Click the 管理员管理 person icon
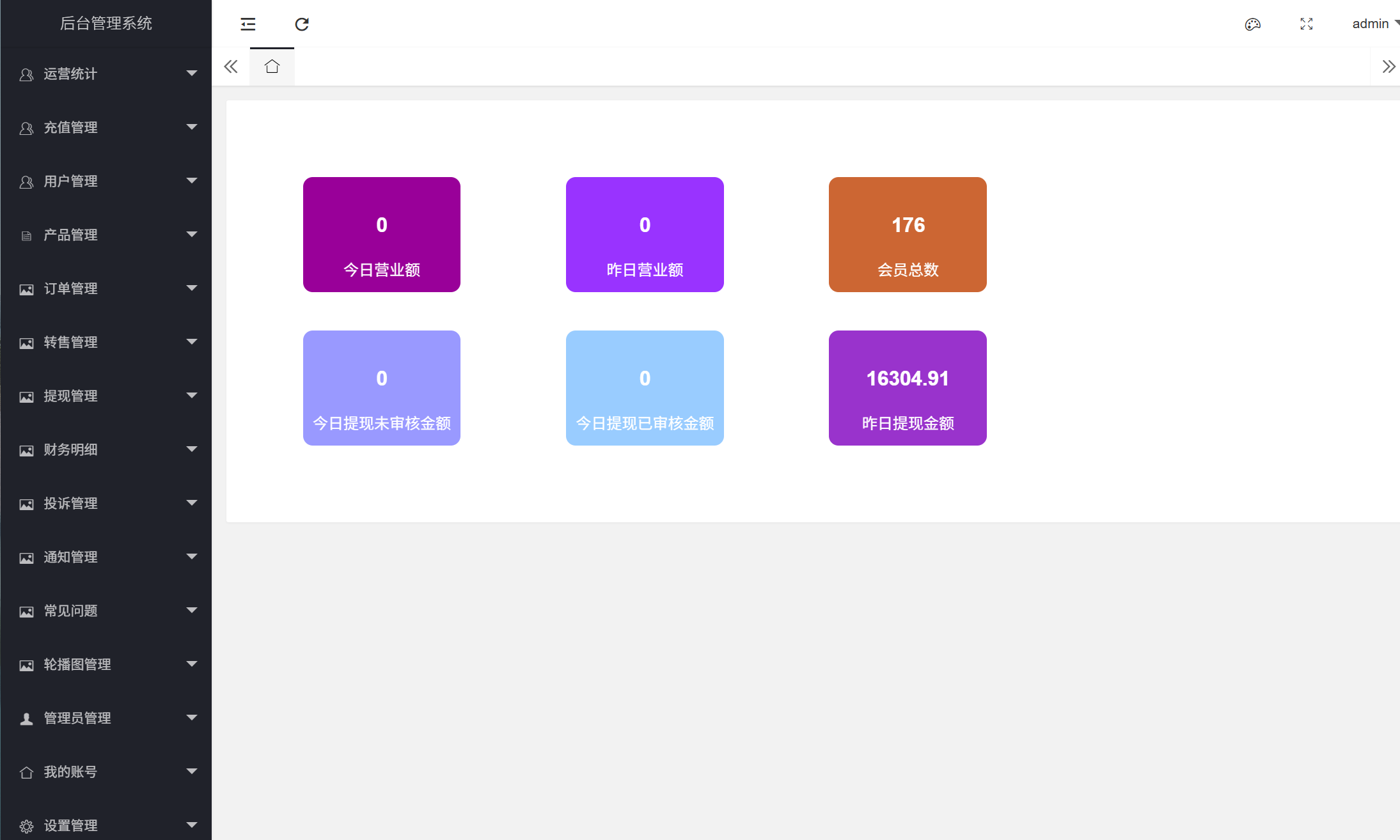 pos(26,719)
